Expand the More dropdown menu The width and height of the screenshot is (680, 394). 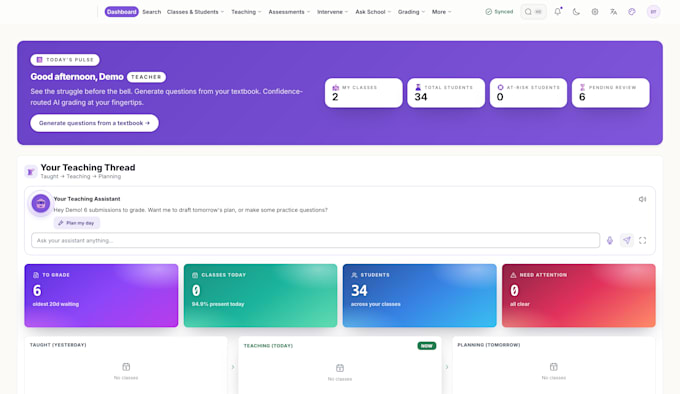[x=441, y=12]
